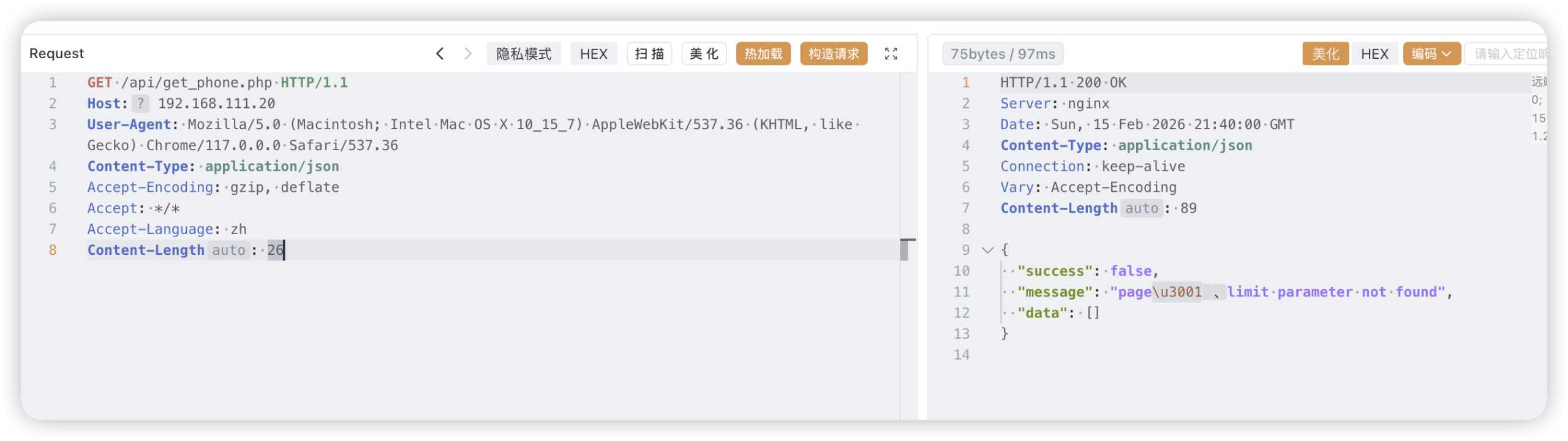Click the "message" key in the JSON

pyautogui.click(x=1055, y=292)
